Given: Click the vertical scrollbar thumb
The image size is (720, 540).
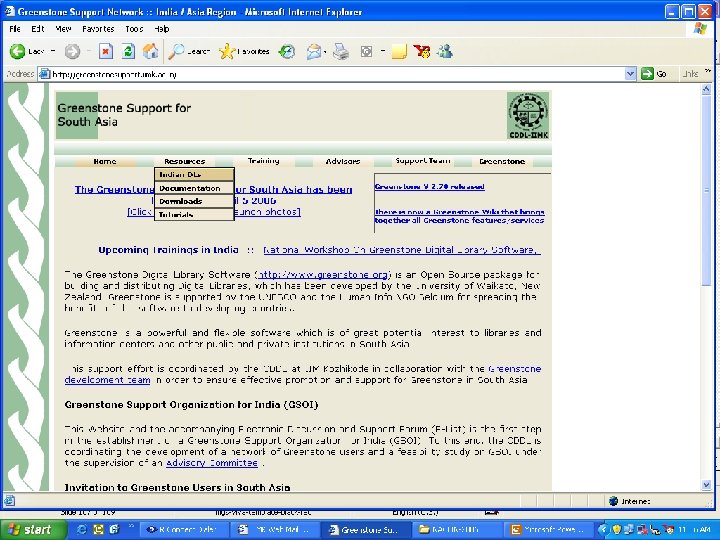Looking at the screenshot, I should (x=706, y=190).
